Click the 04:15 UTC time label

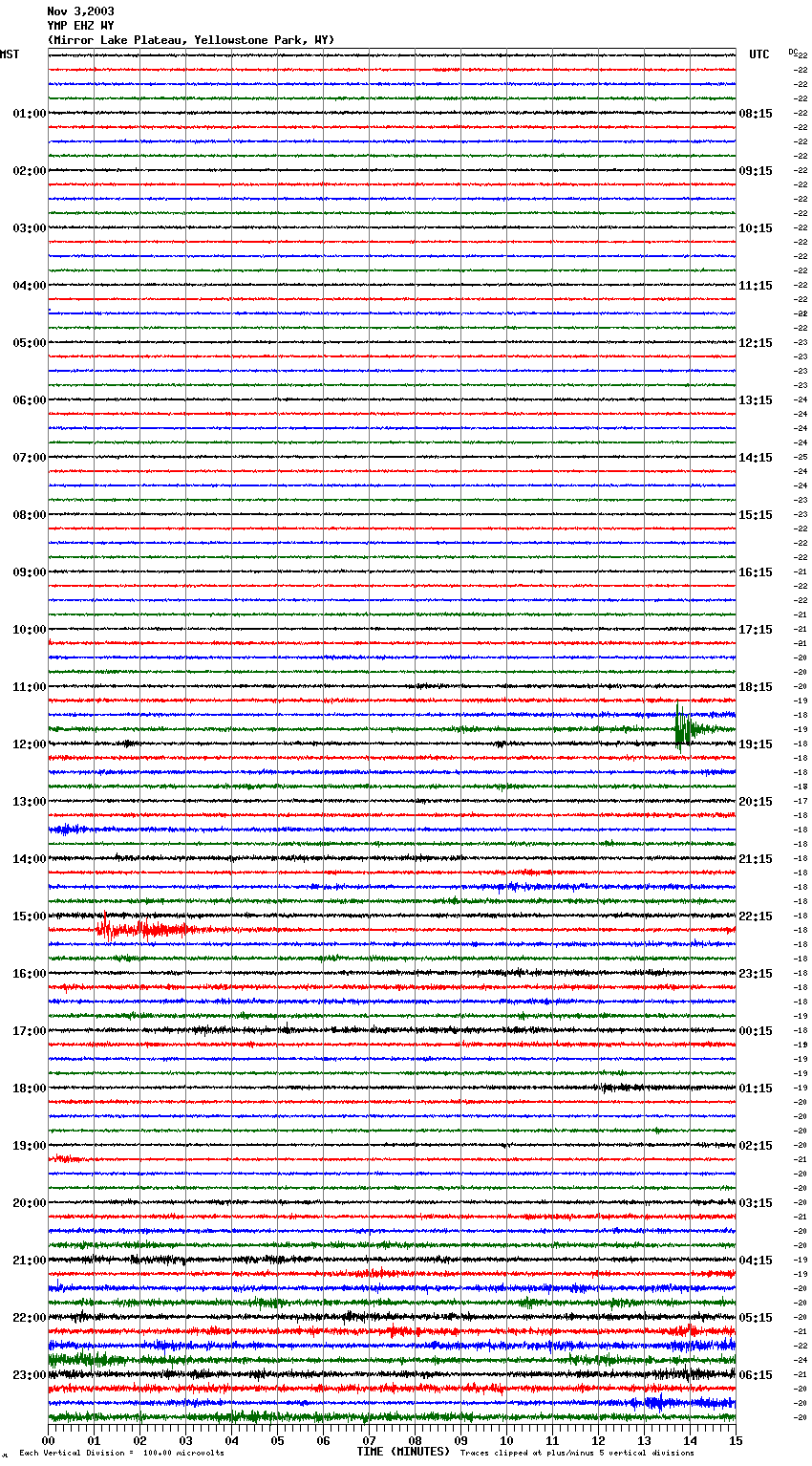point(756,1261)
